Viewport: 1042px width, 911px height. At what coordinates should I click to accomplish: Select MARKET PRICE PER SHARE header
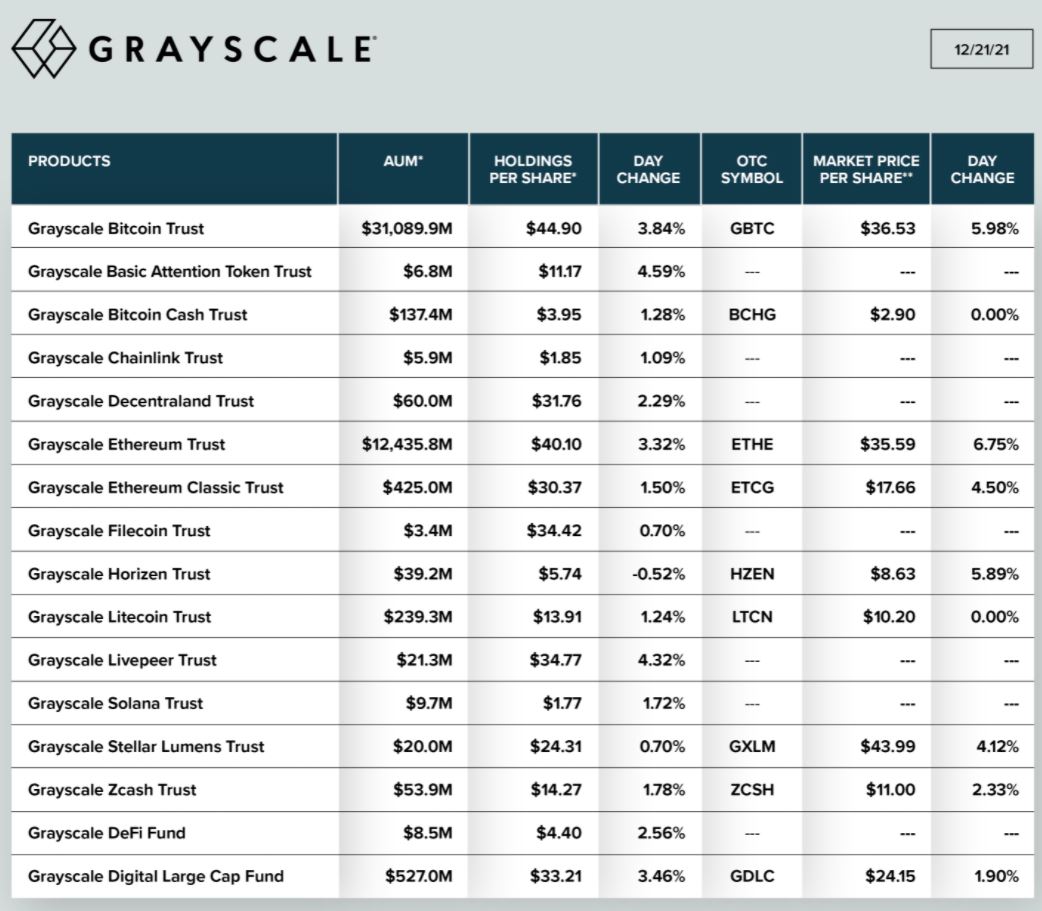pos(866,169)
